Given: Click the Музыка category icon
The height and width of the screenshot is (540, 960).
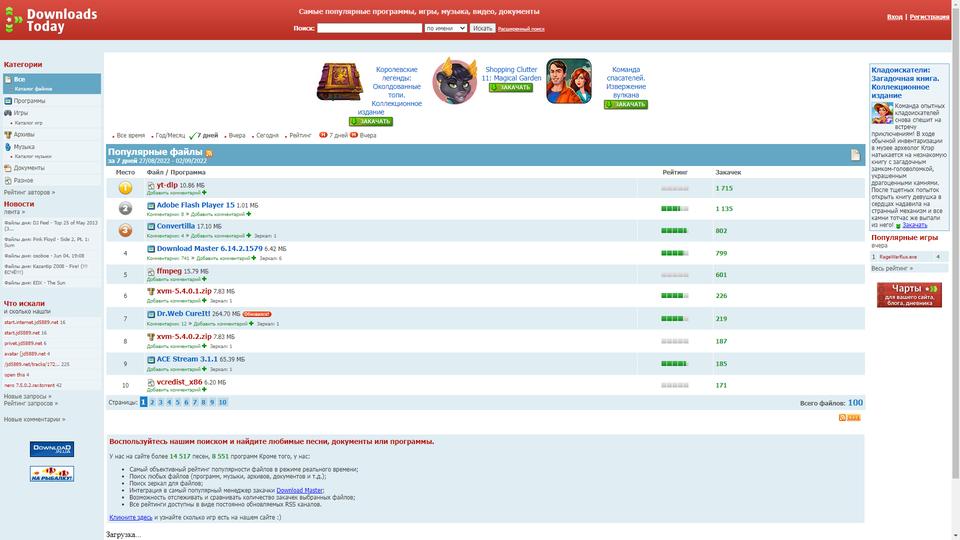Looking at the screenshot, I should 8,147.
